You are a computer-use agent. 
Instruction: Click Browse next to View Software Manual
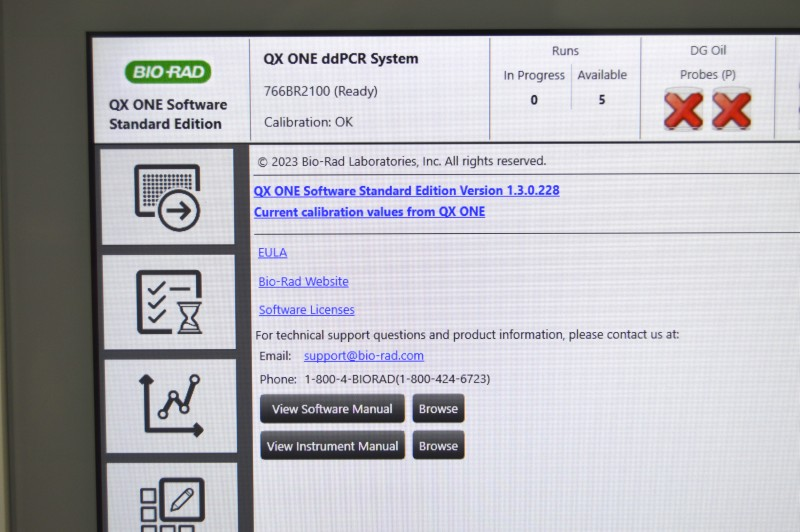click(438, 409)
